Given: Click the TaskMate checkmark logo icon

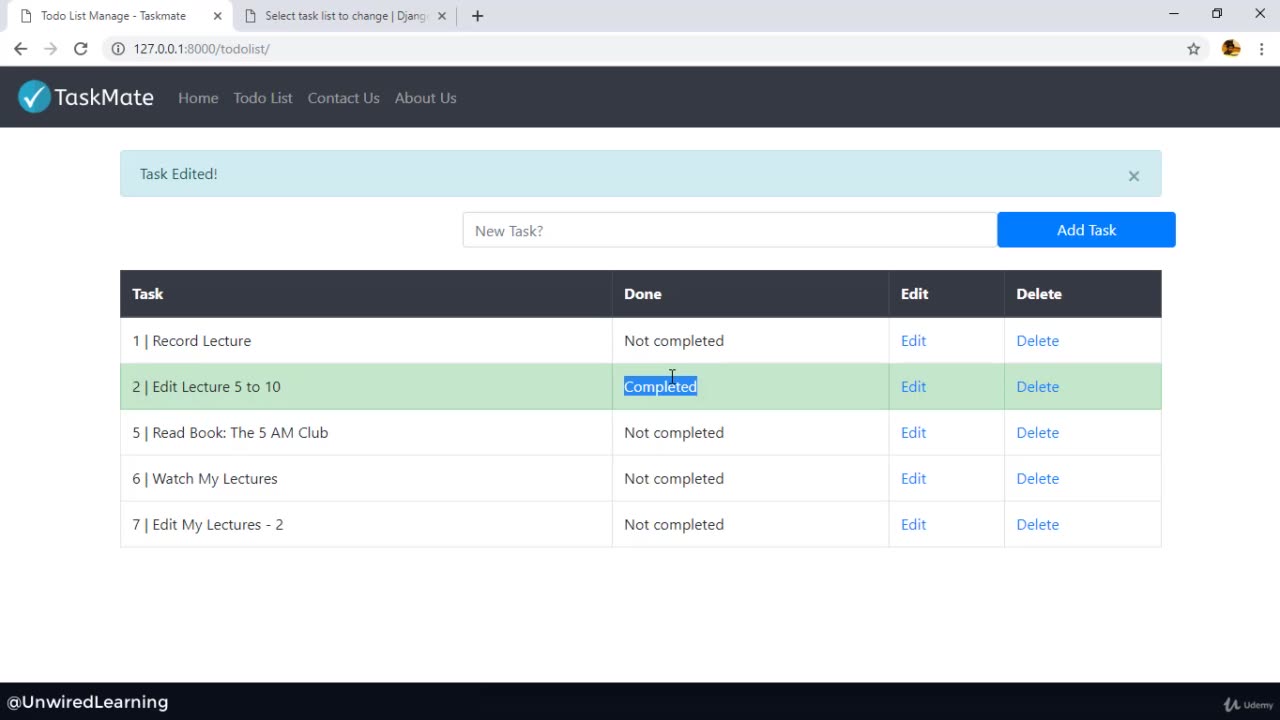Looking at the screenshot, I should [34, 96].
